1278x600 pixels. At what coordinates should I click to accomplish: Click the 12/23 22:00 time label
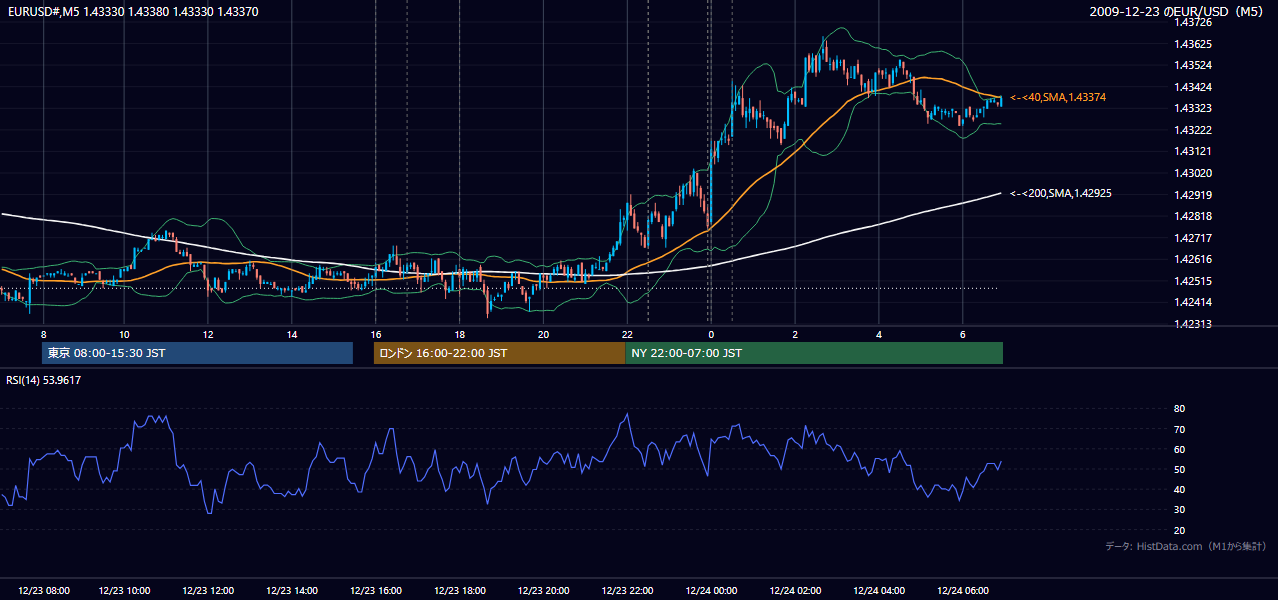[628, 591]
